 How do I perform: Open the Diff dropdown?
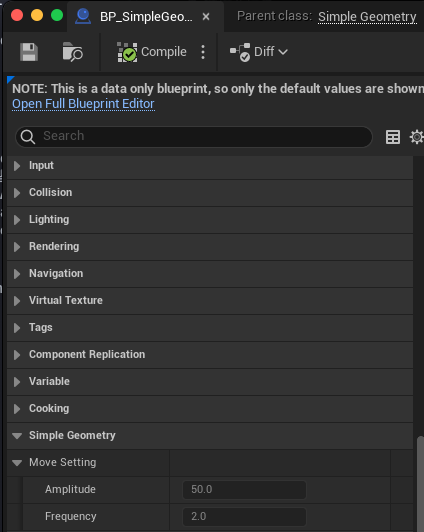point(259,52)
